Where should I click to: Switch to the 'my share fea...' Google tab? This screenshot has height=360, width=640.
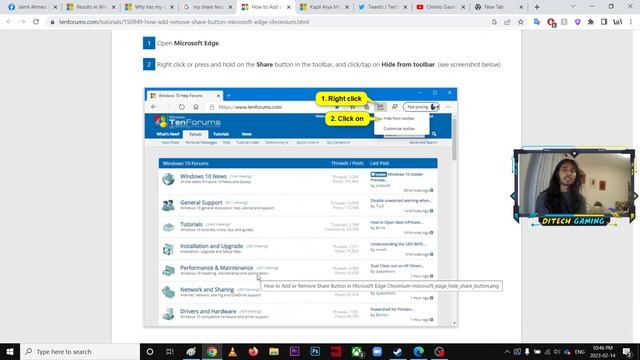click(x=206, y=7)
